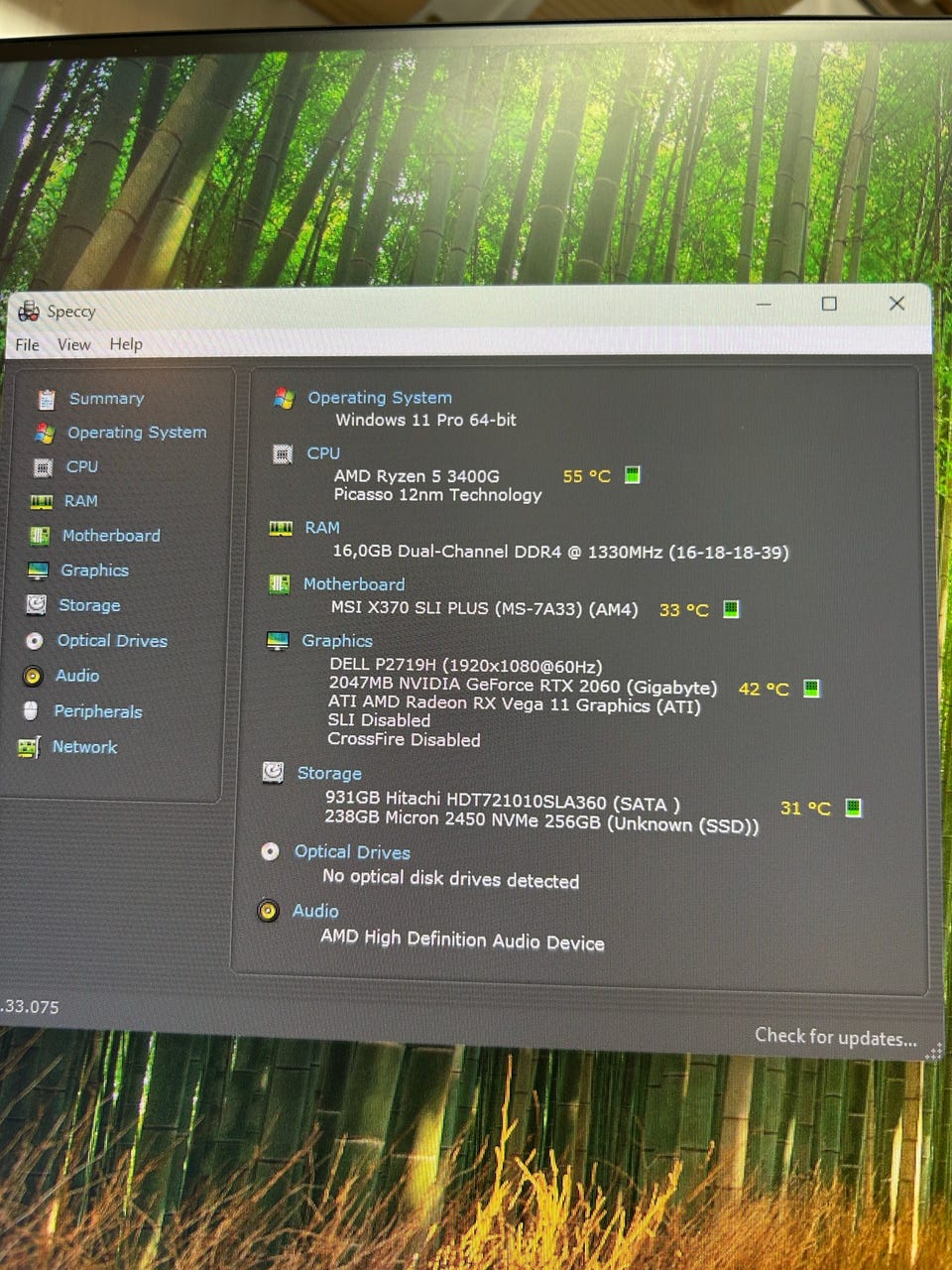Click the Network card icon in sidebar
Viewport: 952px width, 1270px height.
point(29,747)
